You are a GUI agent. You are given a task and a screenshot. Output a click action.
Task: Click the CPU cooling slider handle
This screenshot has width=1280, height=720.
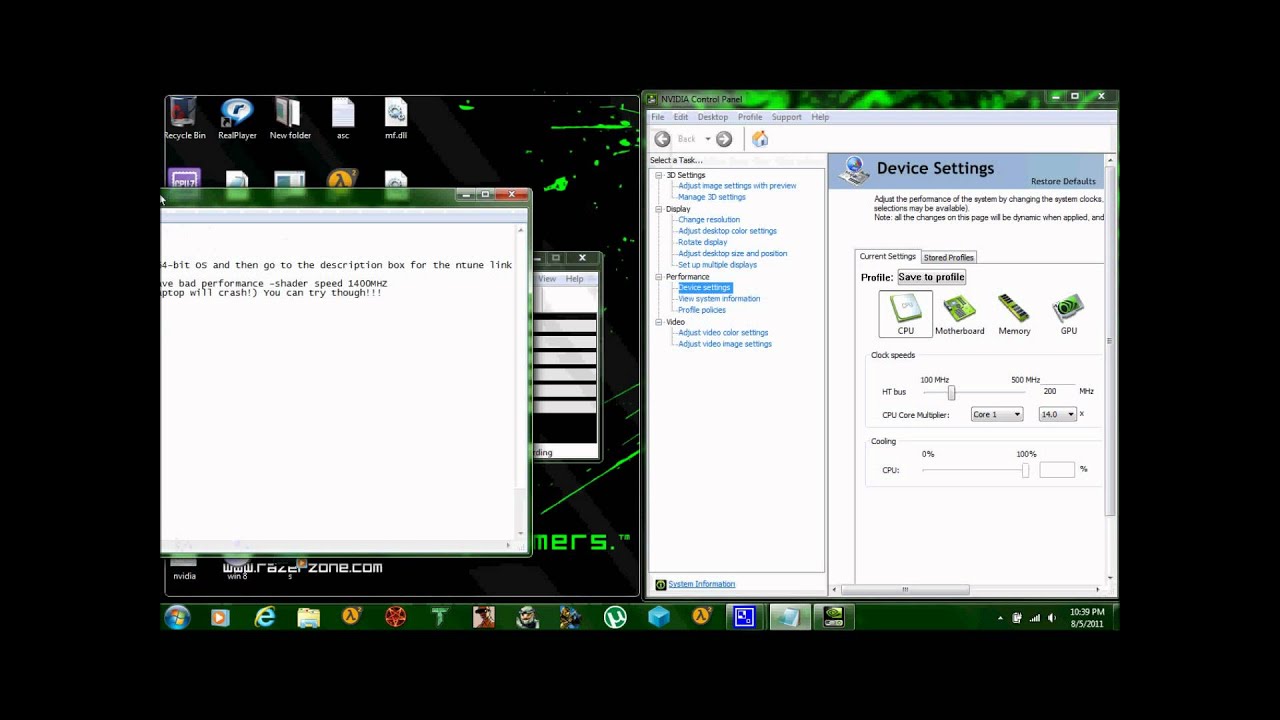pyautogui.click(x=1025, y=470)
